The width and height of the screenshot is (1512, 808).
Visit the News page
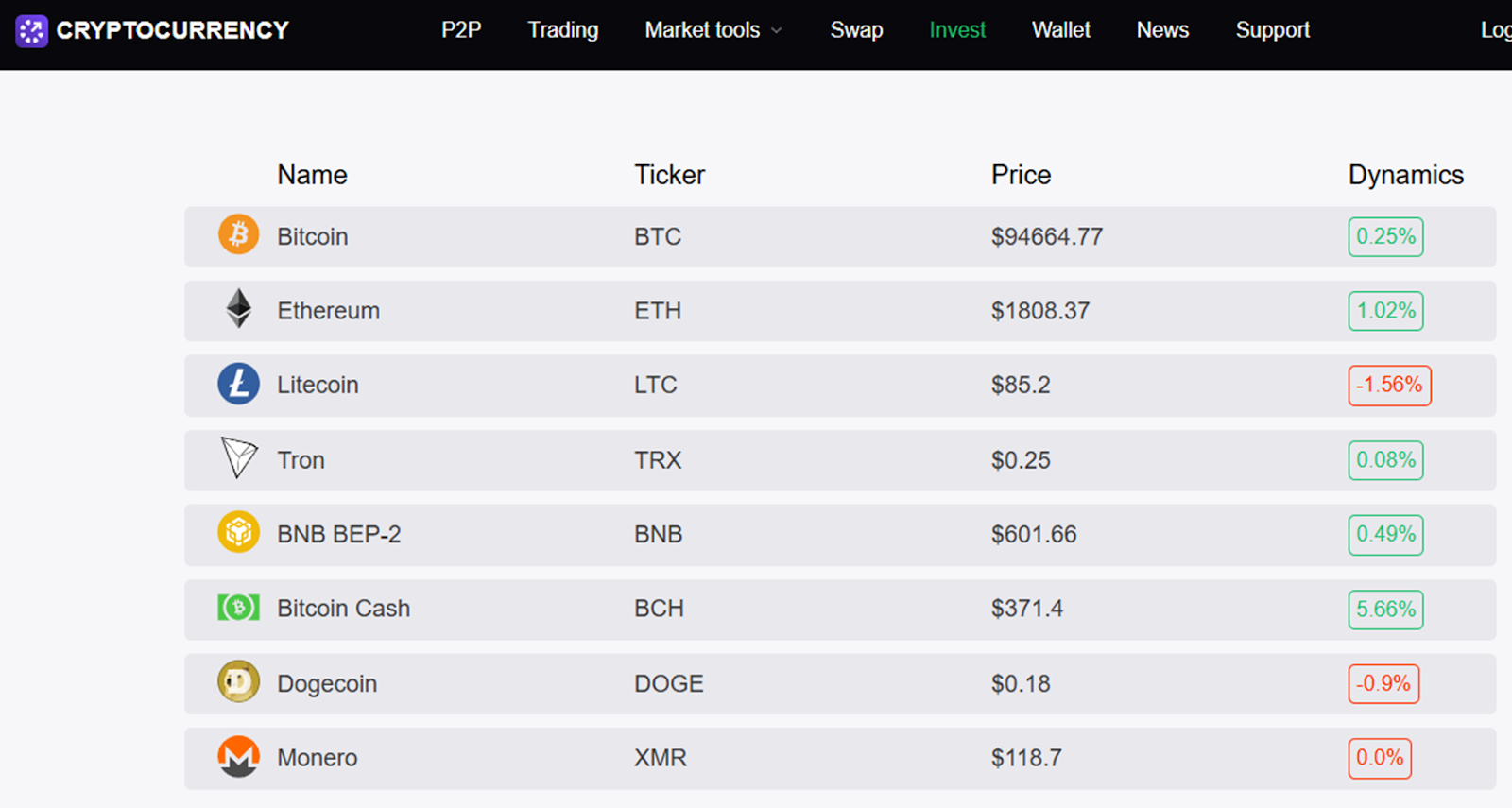click(x=1162, y=30)
